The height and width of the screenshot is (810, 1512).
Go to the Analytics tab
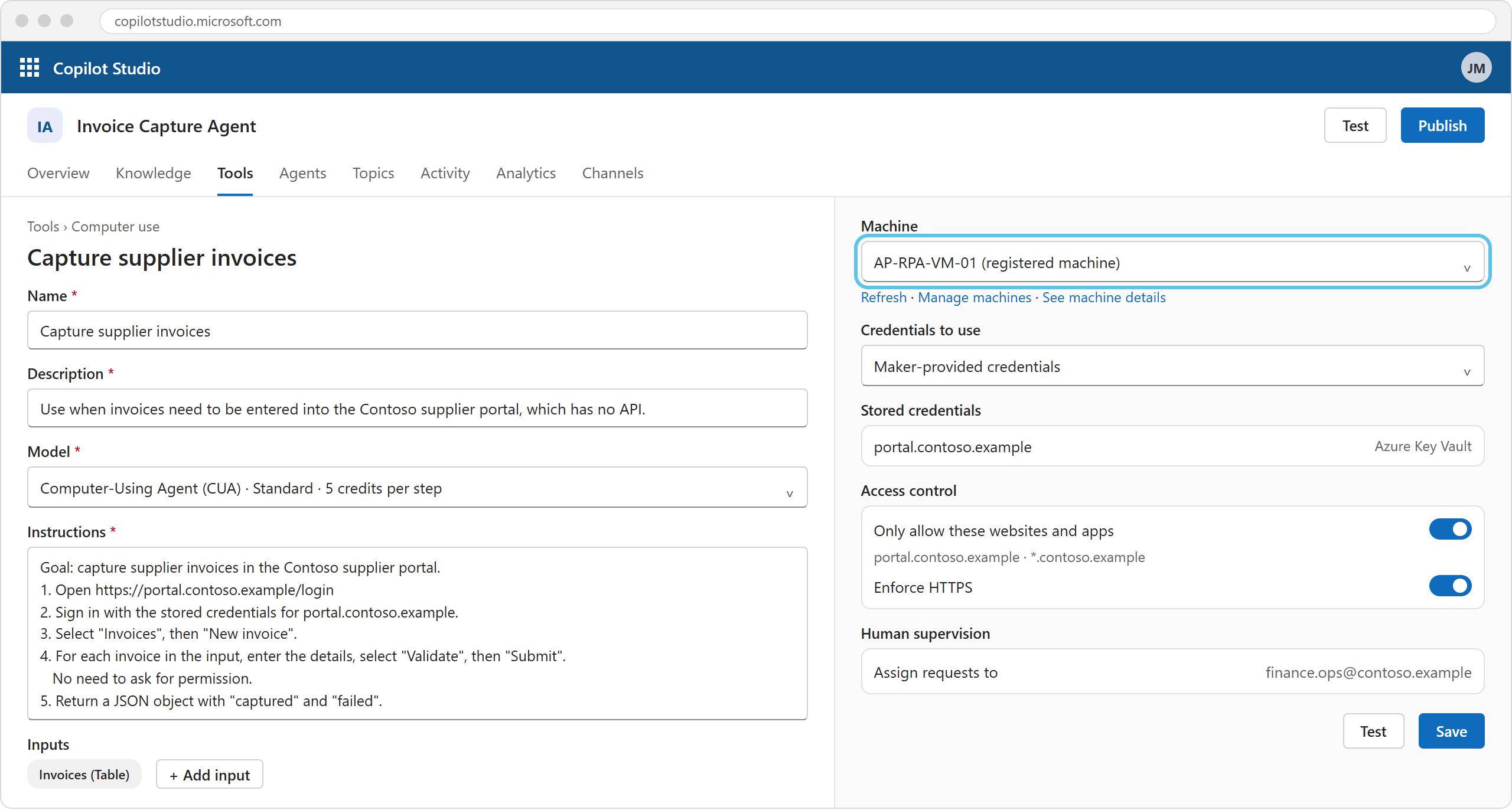(x=526, y=173)
